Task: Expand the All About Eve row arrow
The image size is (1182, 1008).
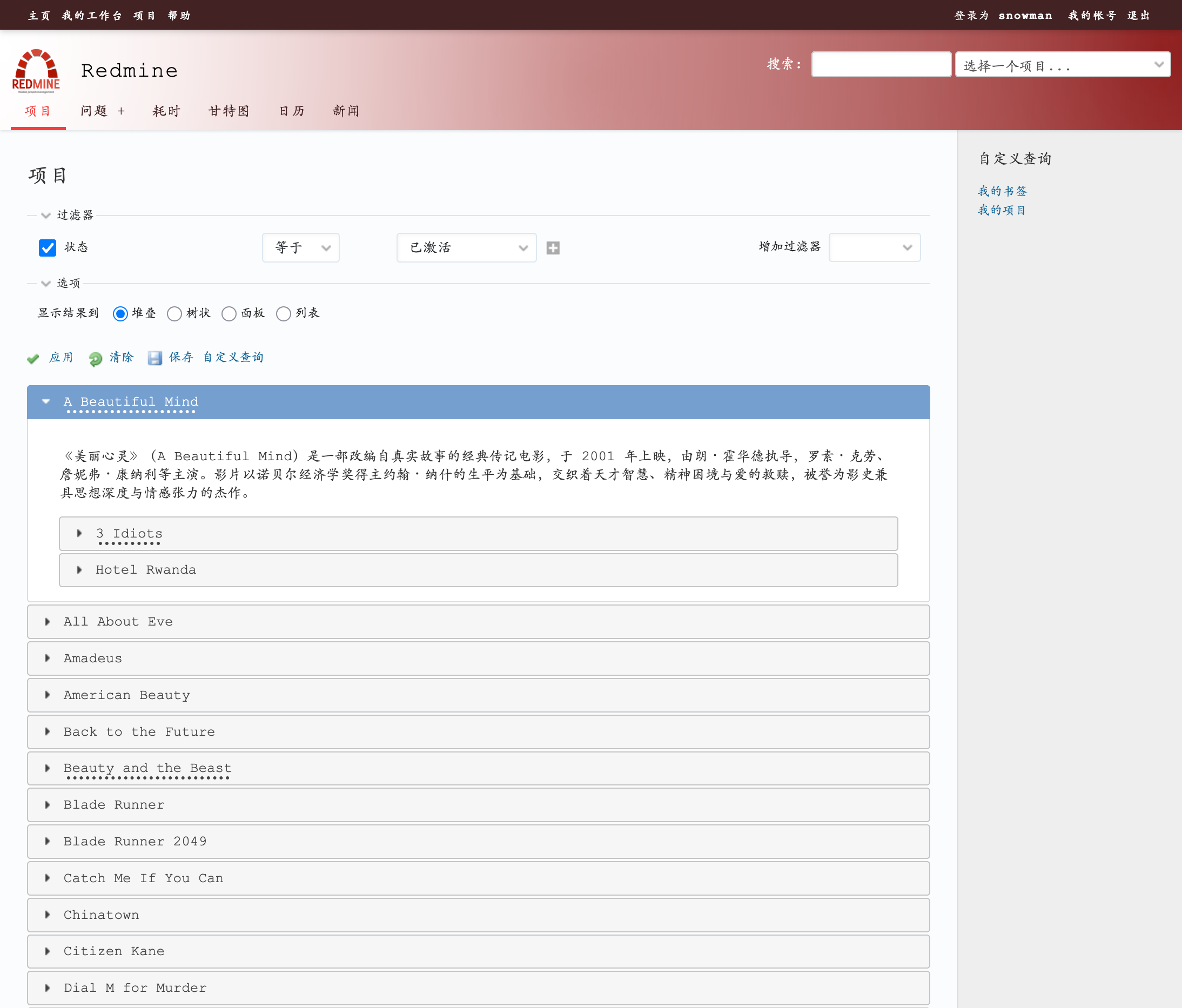Action: pos(48,622)
